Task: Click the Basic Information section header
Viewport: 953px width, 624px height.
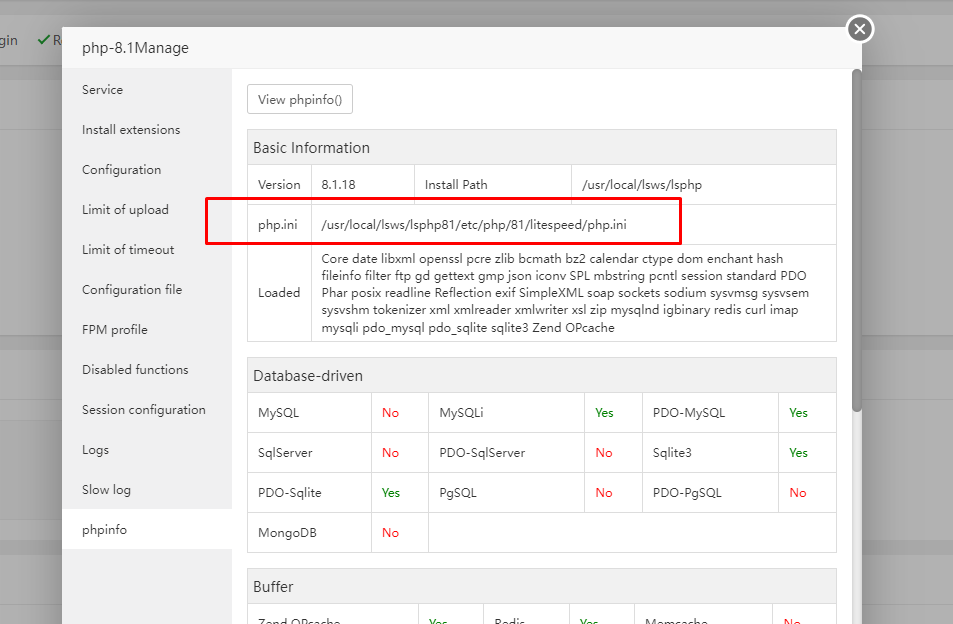Action: (311, 148)
